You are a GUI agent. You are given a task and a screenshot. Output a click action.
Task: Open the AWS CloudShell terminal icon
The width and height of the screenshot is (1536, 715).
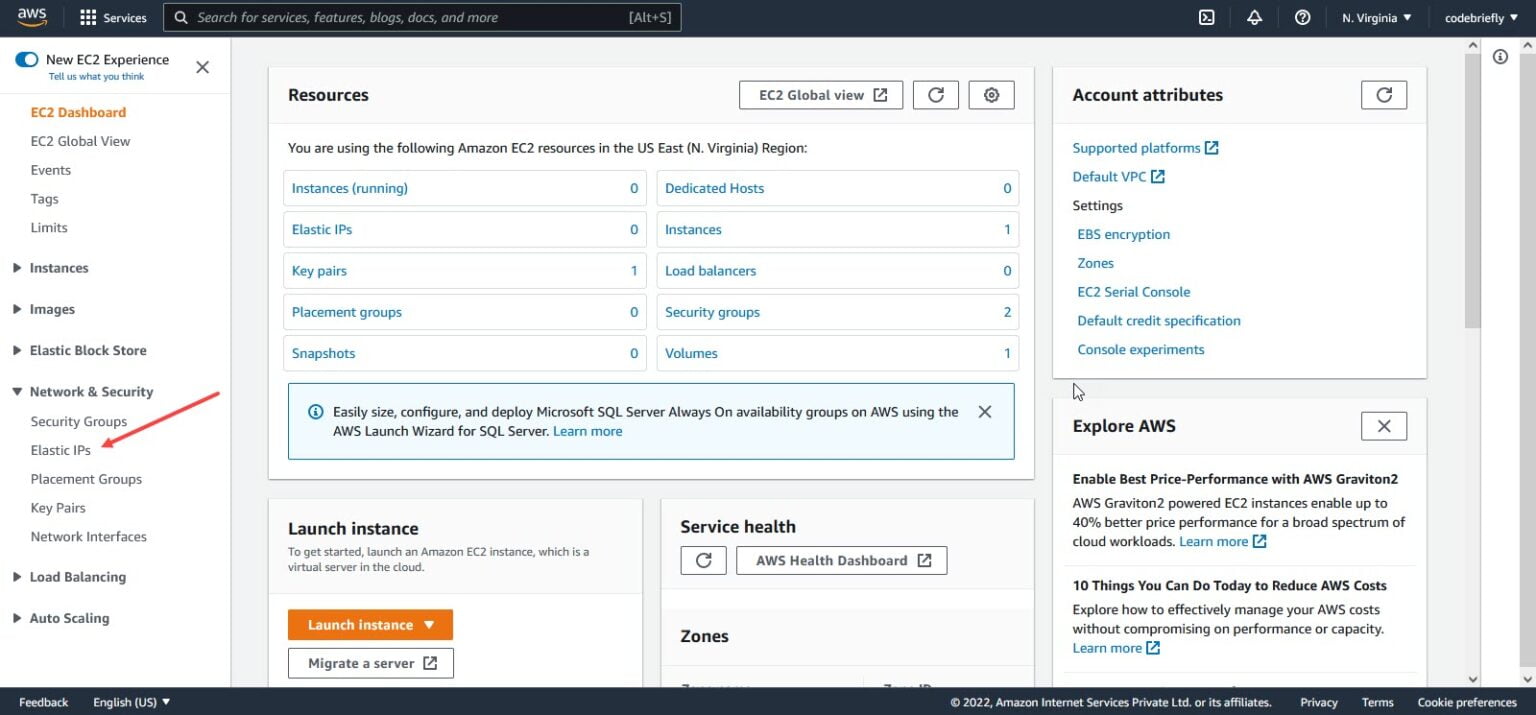coord(1206,17)
